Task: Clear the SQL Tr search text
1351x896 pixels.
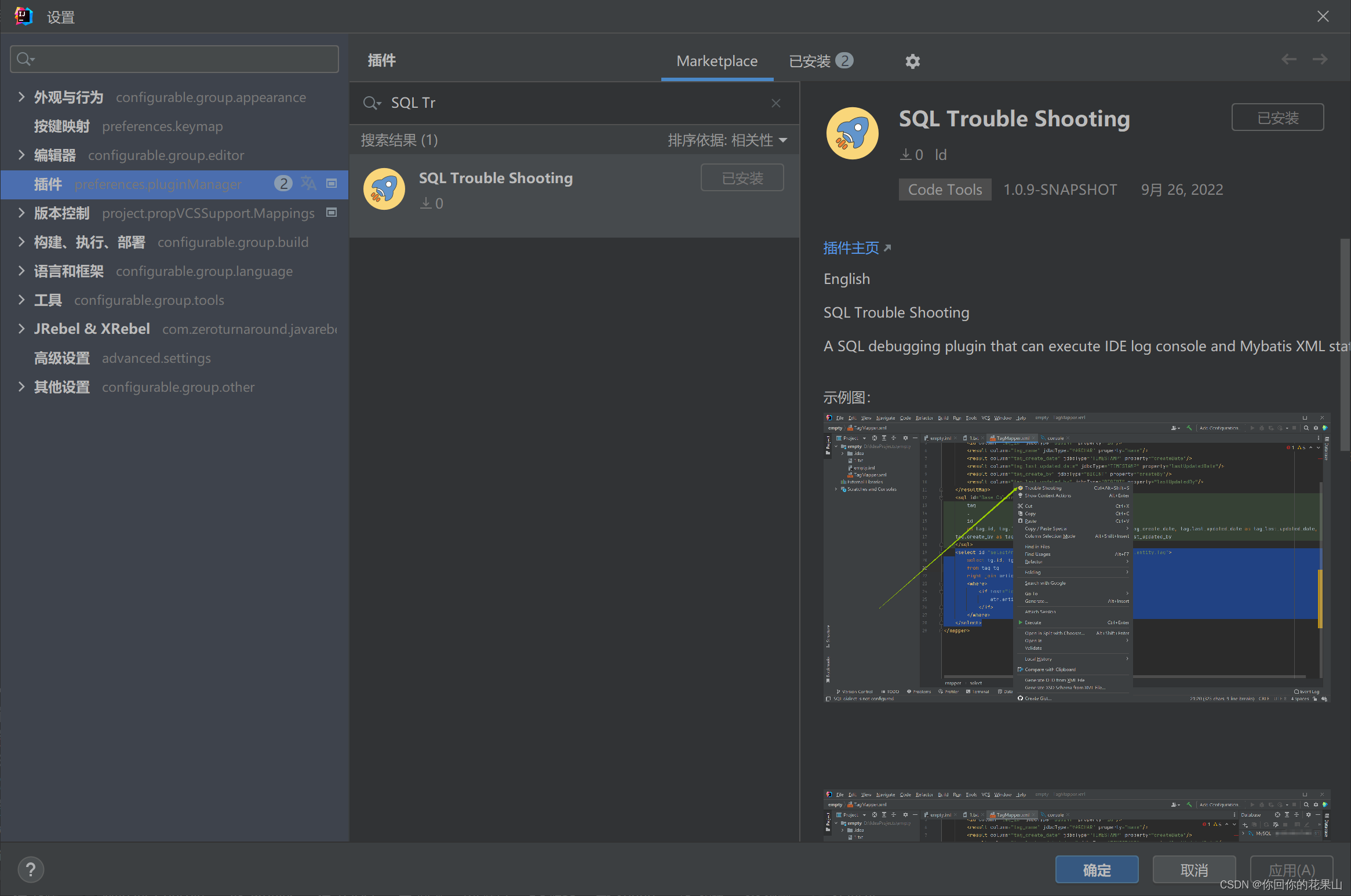Action: point(776,103)
